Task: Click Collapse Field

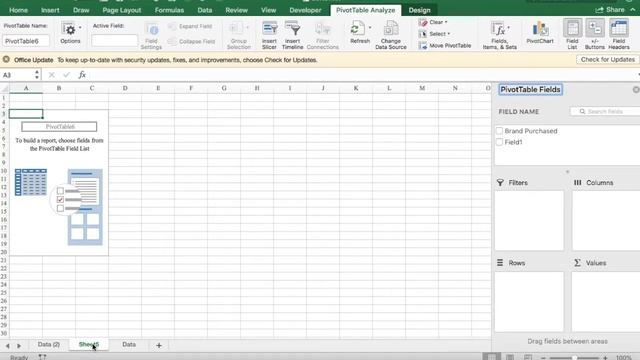Action: [x=191, y=41]
